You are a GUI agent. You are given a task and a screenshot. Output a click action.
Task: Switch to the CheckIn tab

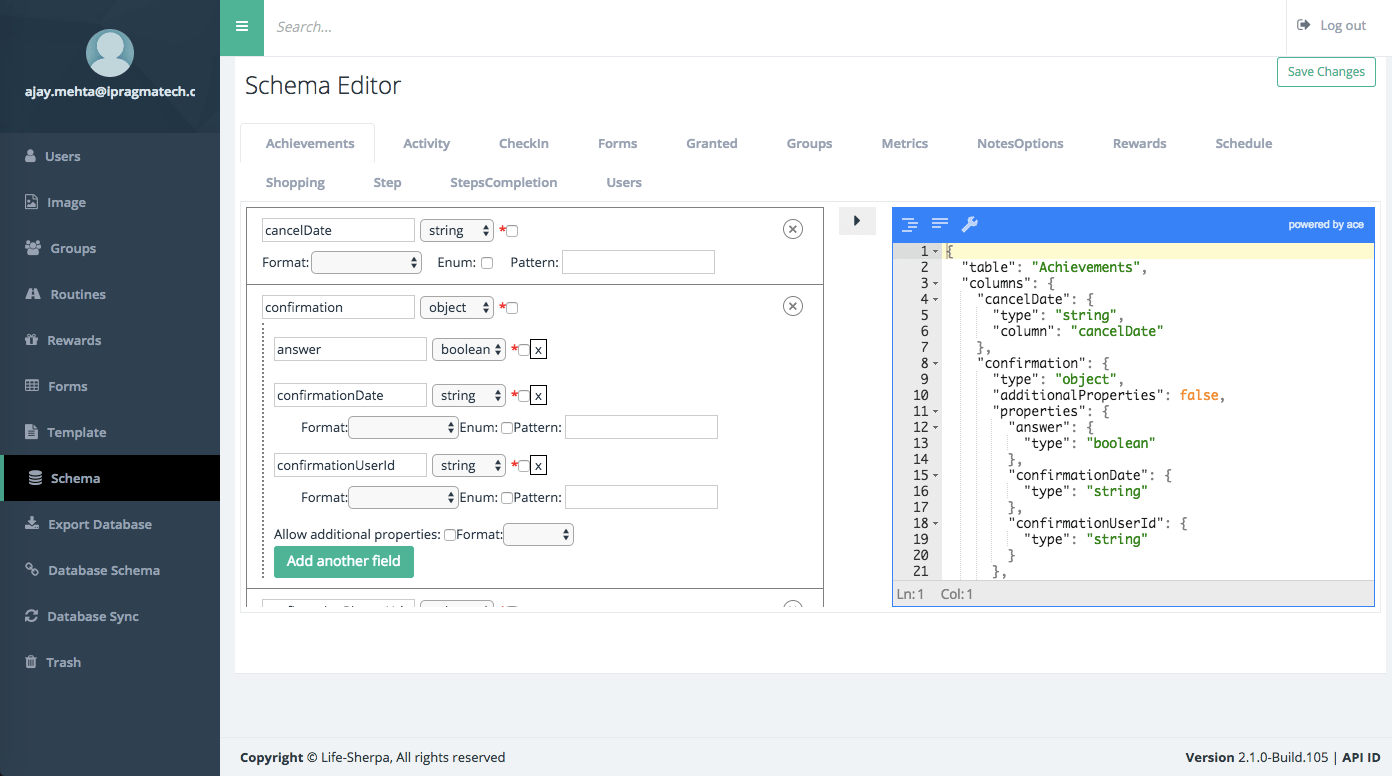(x=524, y=143)
